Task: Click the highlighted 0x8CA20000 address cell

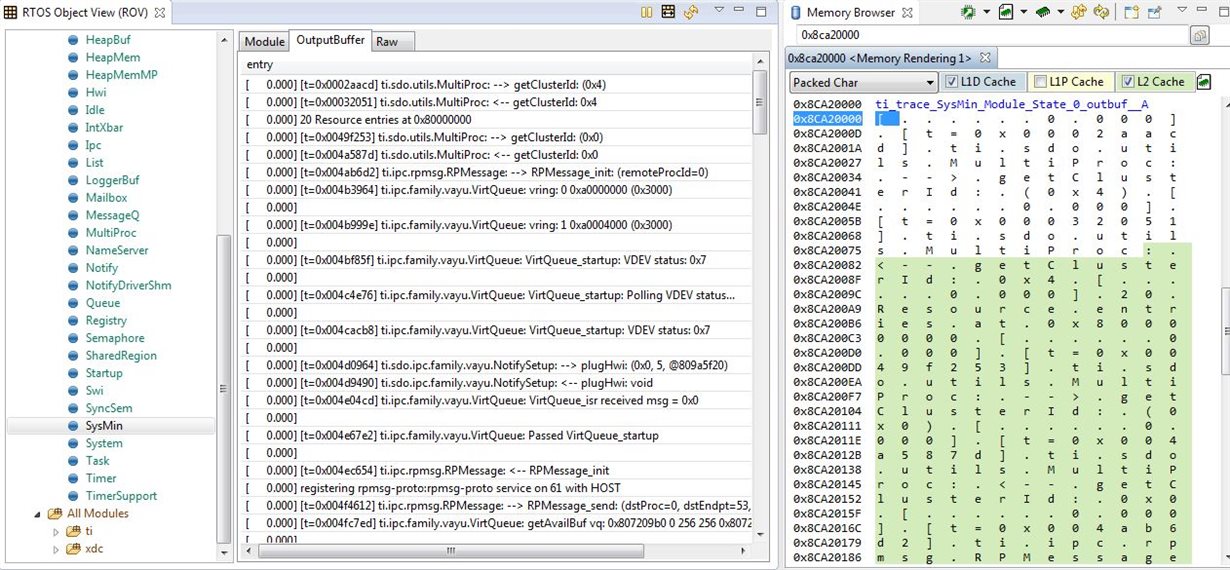Action: 827,119
